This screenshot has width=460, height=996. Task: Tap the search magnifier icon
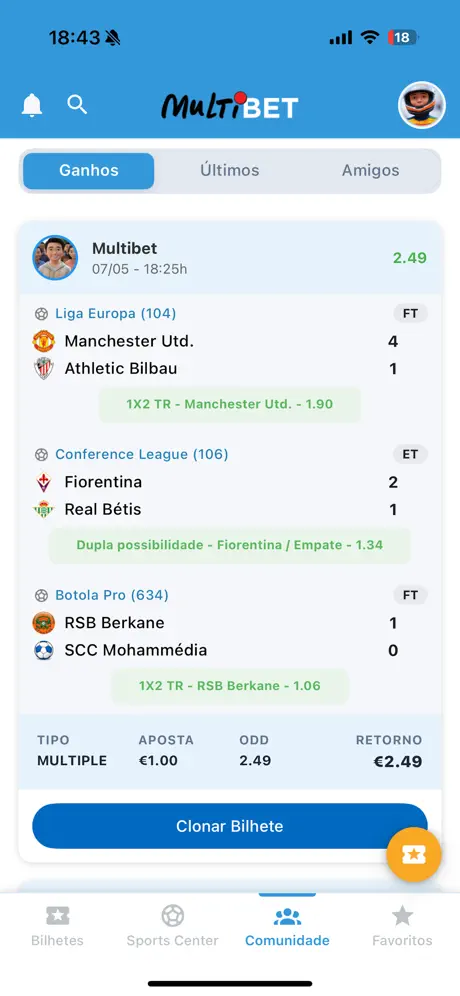(x=77, y=104)
